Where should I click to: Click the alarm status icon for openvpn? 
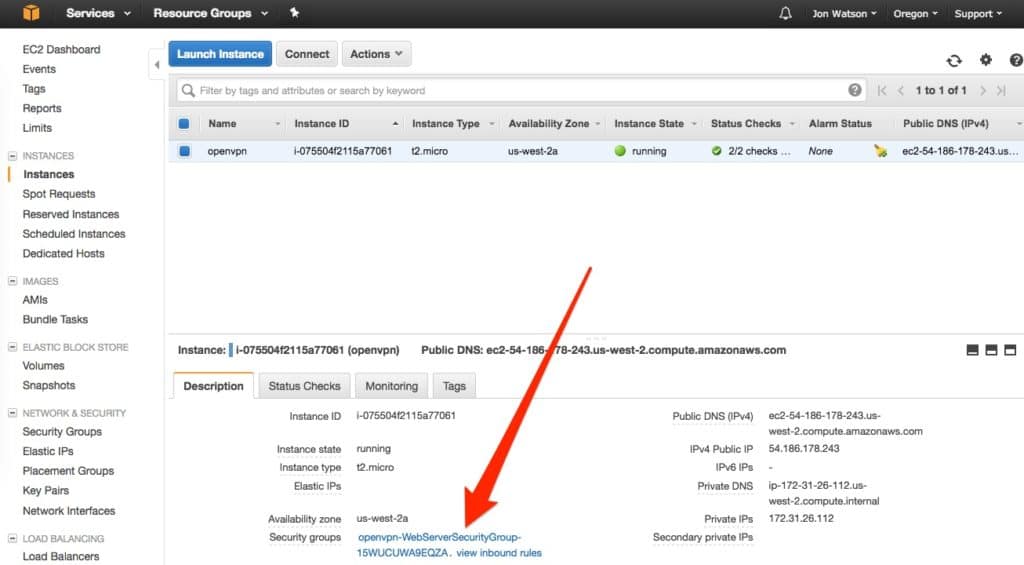tap(880, 151)
